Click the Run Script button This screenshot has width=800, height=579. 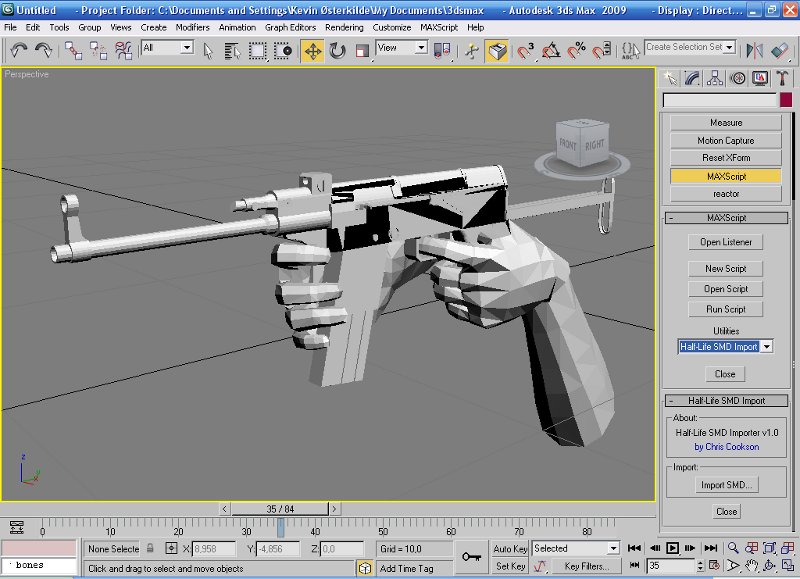pyautogui.click(x=726, y=309)
